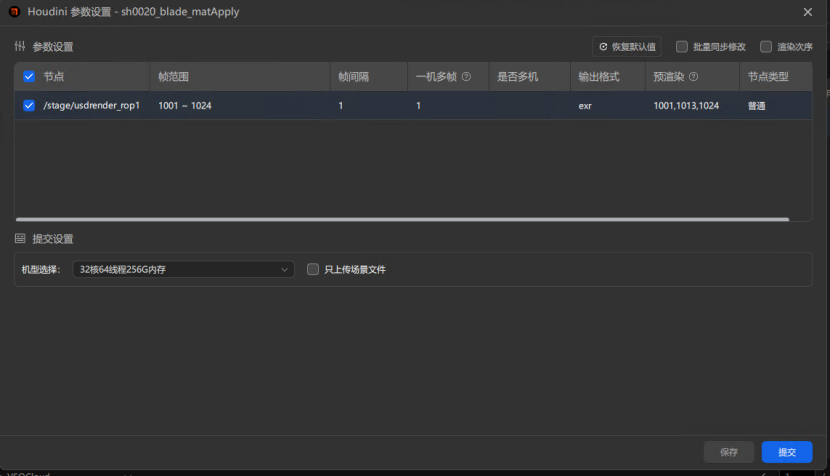This screenshot has width=830, height=476.
Task: Click the 普通 node type cell
Action: click(756, 105)
